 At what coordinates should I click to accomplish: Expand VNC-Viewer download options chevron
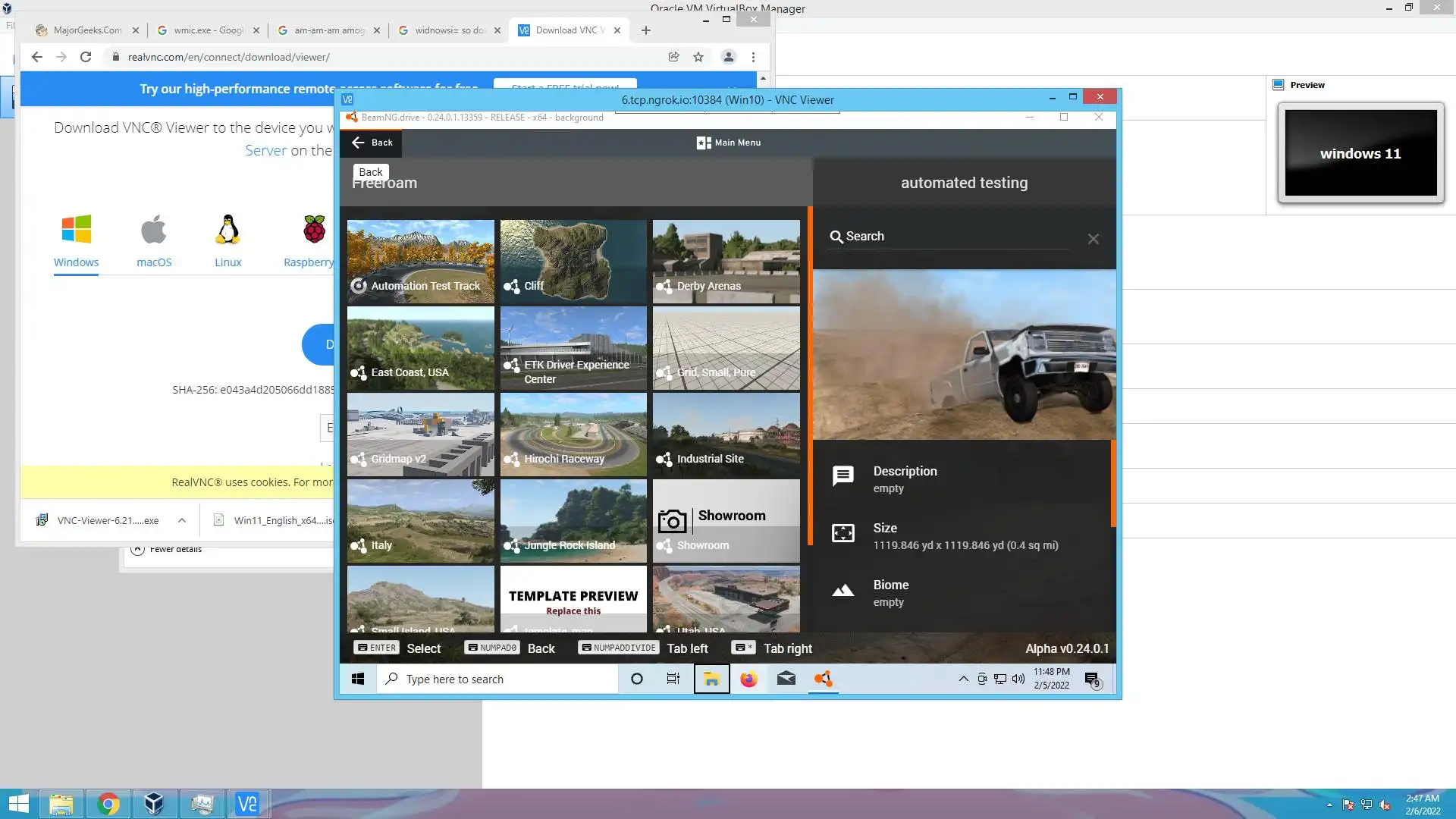pyautogui.click(x=182, y=520)
